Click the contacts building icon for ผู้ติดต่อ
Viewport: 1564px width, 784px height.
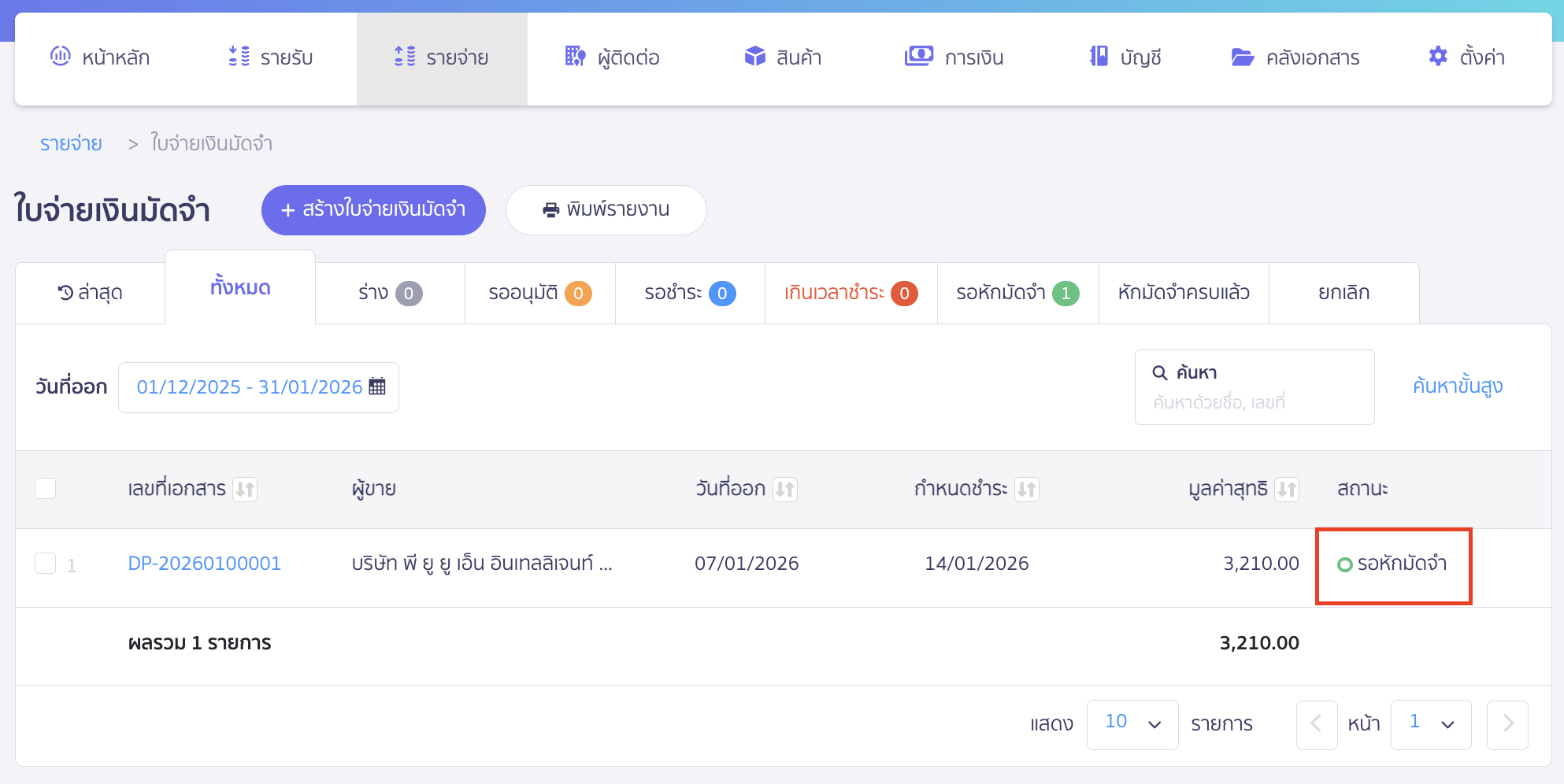575,57
